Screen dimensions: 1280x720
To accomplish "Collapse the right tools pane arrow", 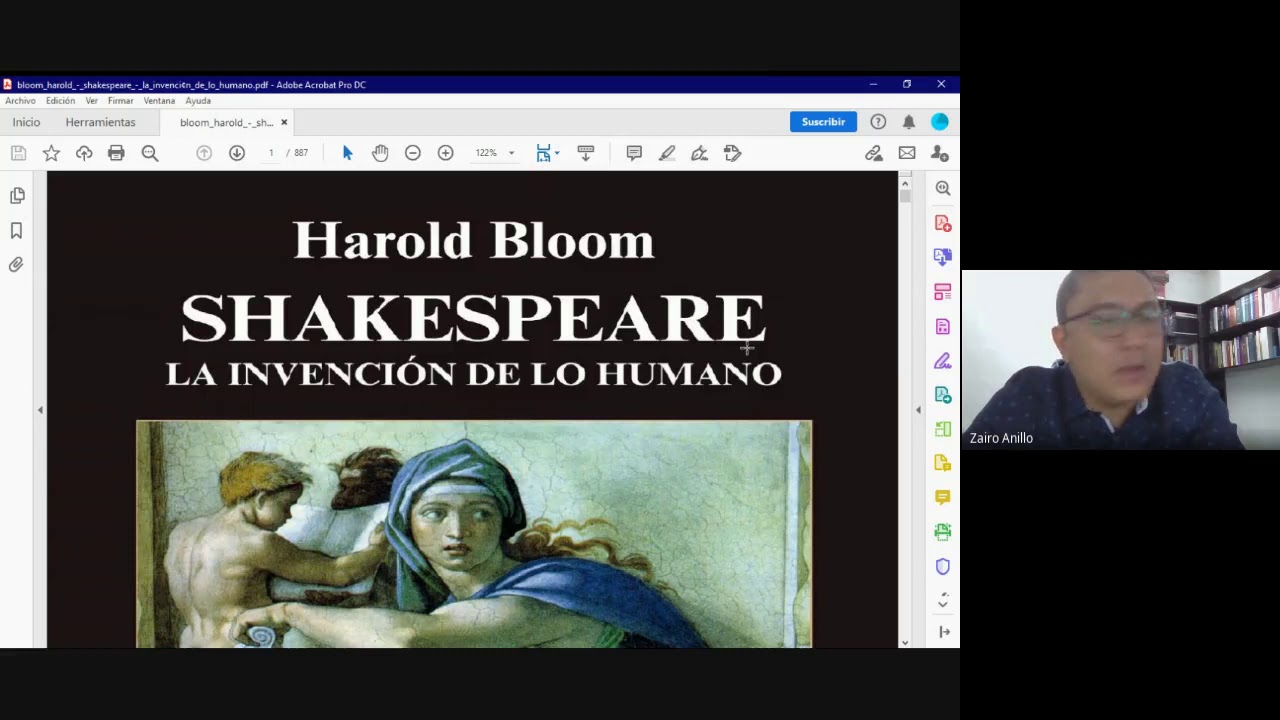I will coord(944,632).
